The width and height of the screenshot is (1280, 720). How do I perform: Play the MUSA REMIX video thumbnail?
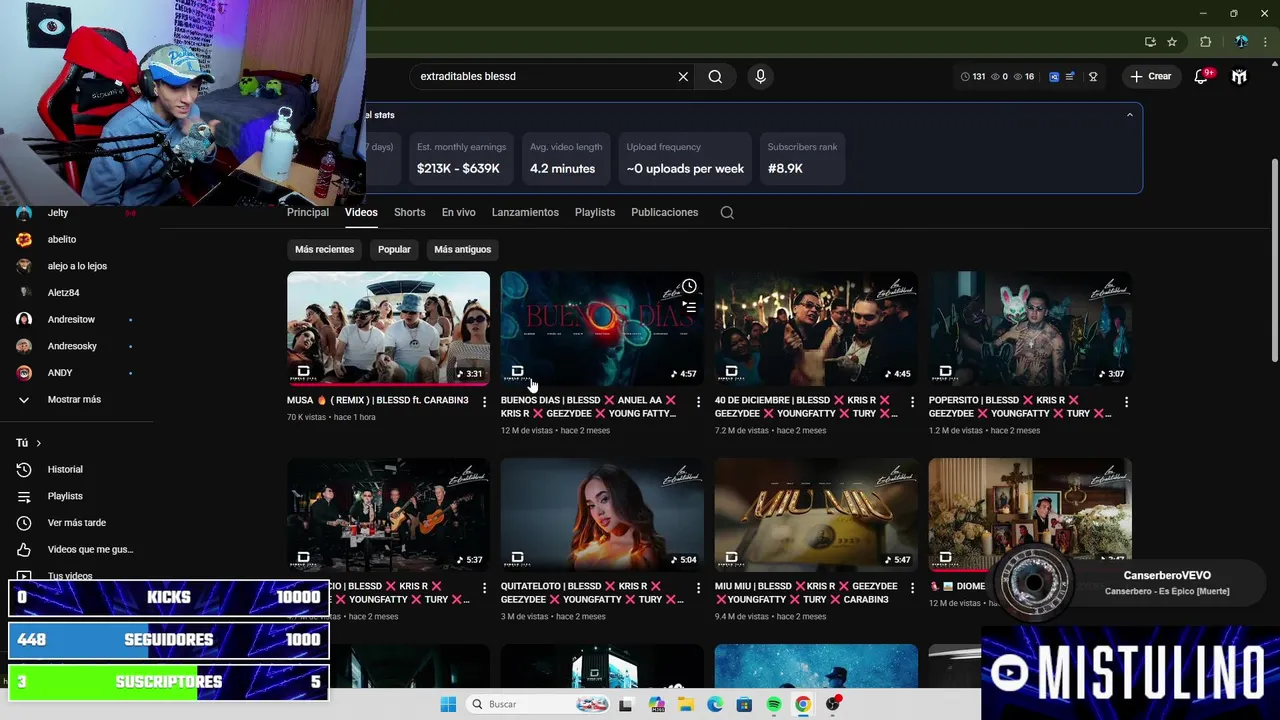pos(388,328)
